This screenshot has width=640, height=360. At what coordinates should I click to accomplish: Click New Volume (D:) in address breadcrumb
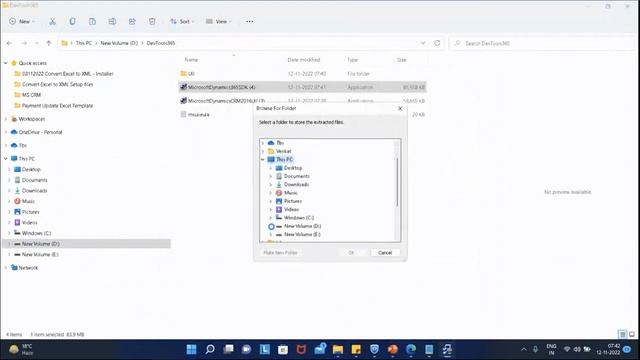119,43
